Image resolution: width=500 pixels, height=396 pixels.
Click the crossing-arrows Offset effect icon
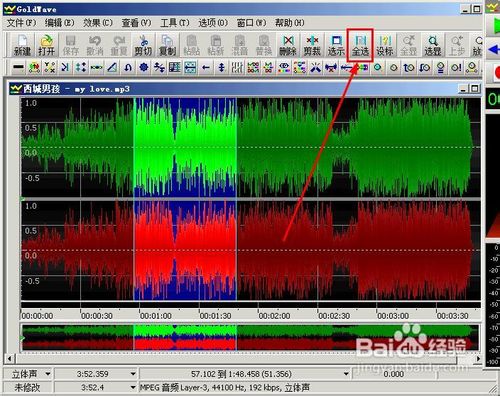click(x=159, y=68)
